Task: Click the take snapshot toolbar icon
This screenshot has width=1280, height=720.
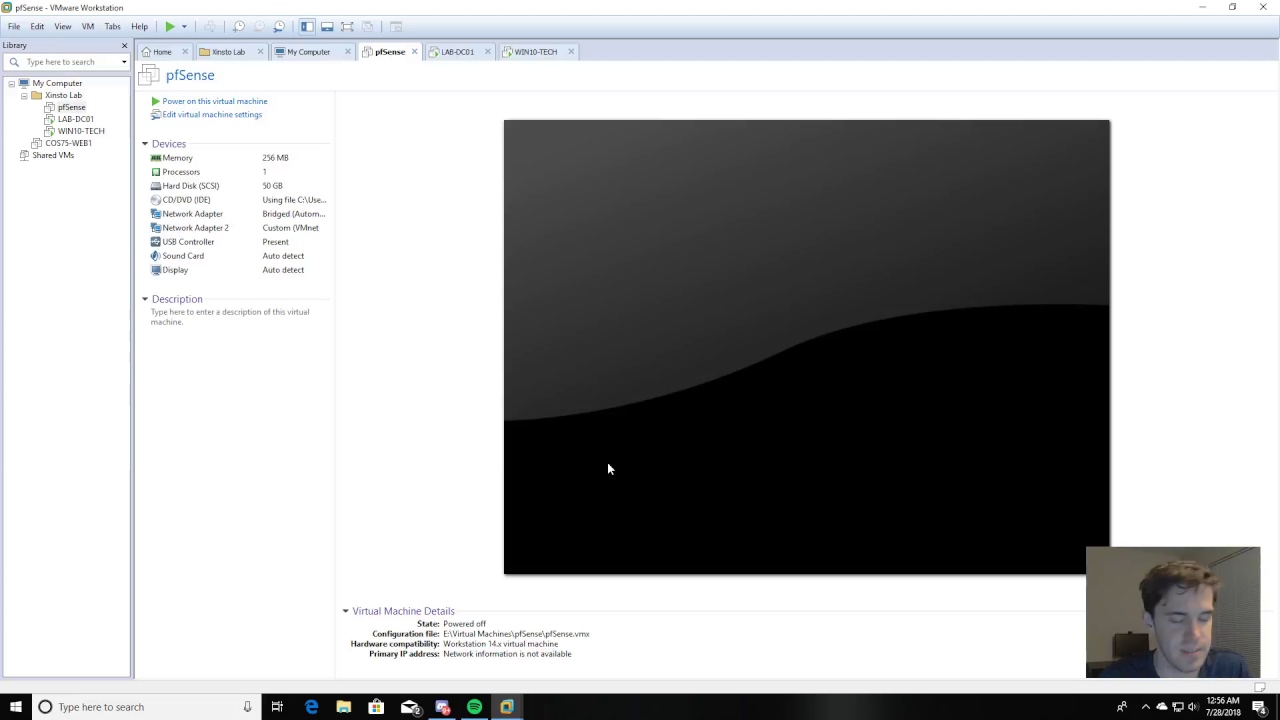Action: (x=239, y=27)
